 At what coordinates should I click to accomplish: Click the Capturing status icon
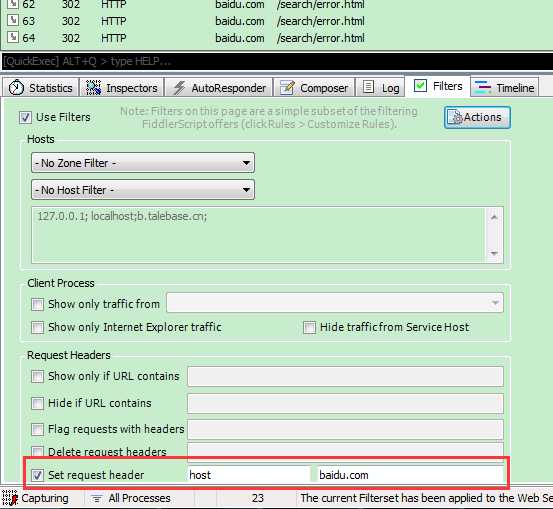tap(10, 498)
